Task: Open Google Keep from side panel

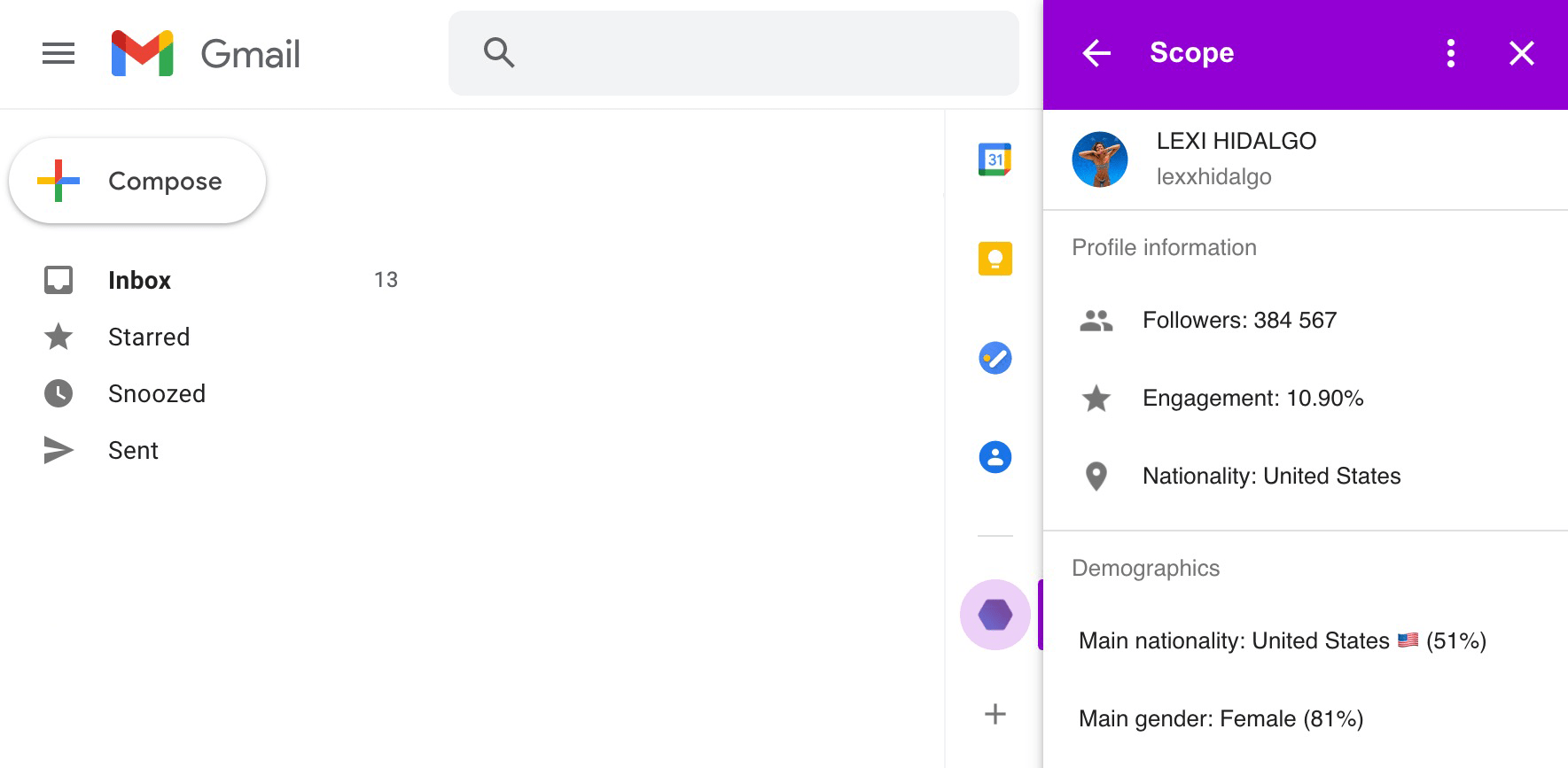Action: pos(995,259)
